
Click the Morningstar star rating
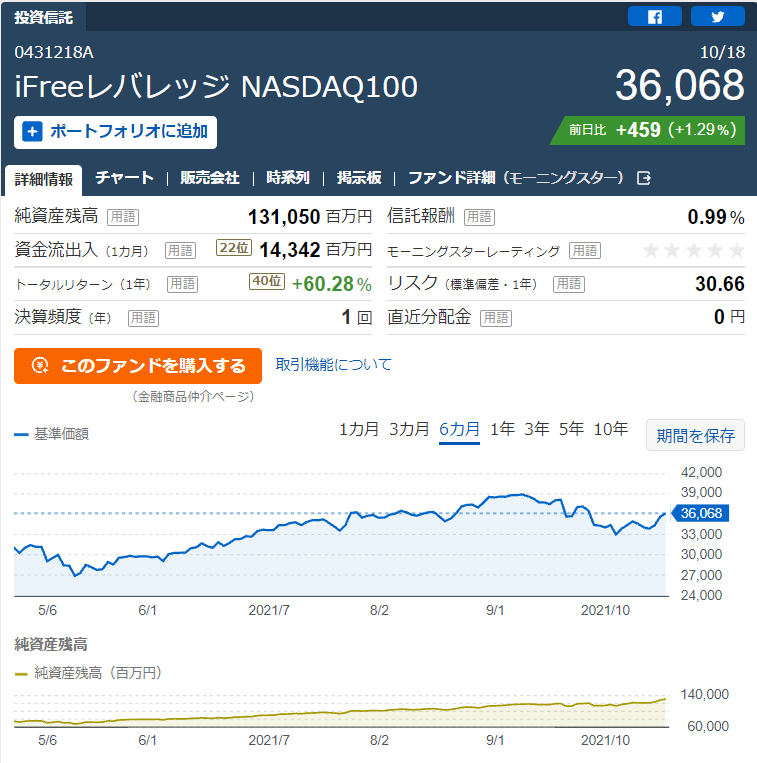click(x=693, y=250)
